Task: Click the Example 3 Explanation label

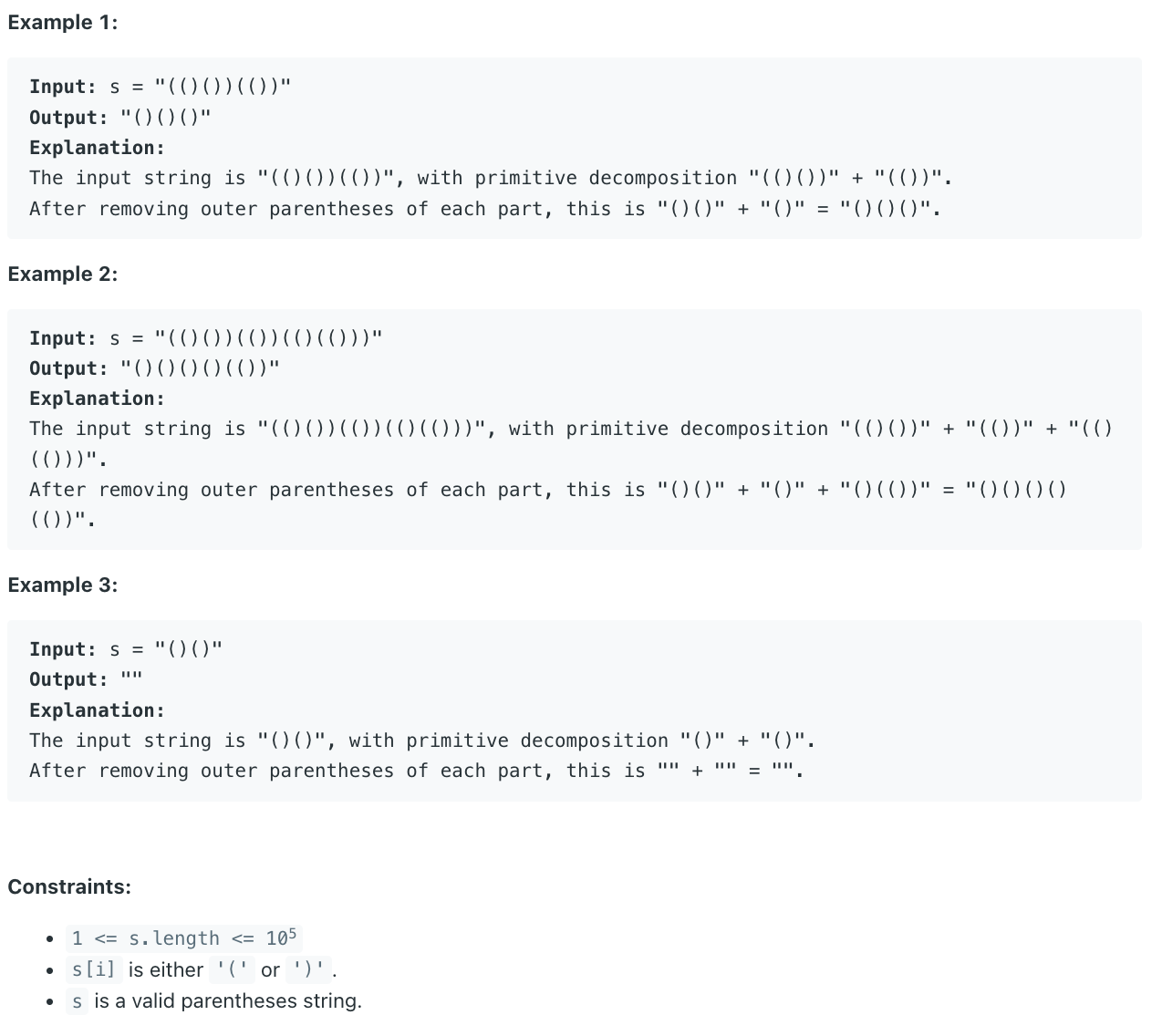Action: (98, 710)
